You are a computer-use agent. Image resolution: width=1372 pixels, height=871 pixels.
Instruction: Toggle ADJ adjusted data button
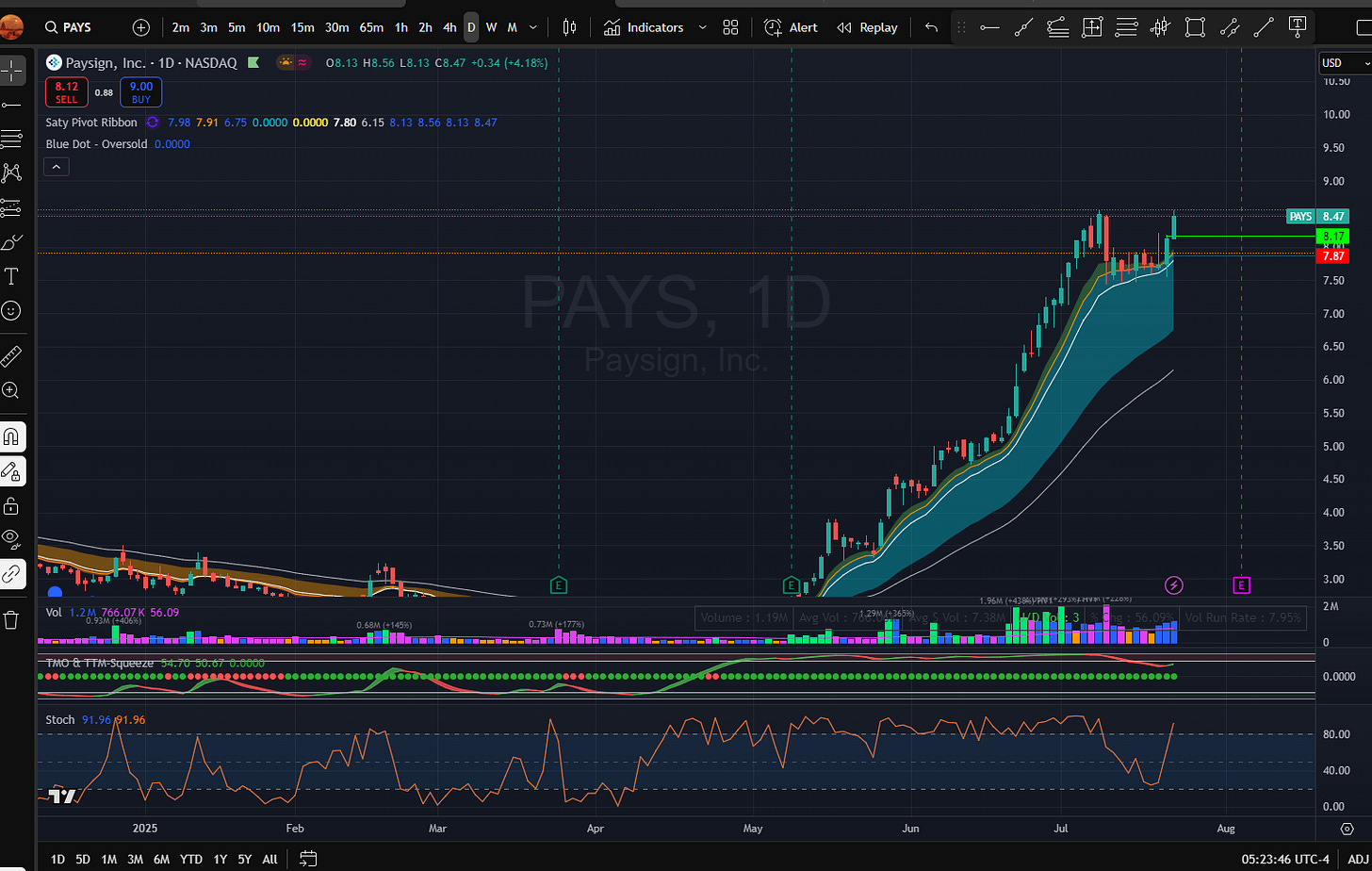(1359, 859)
